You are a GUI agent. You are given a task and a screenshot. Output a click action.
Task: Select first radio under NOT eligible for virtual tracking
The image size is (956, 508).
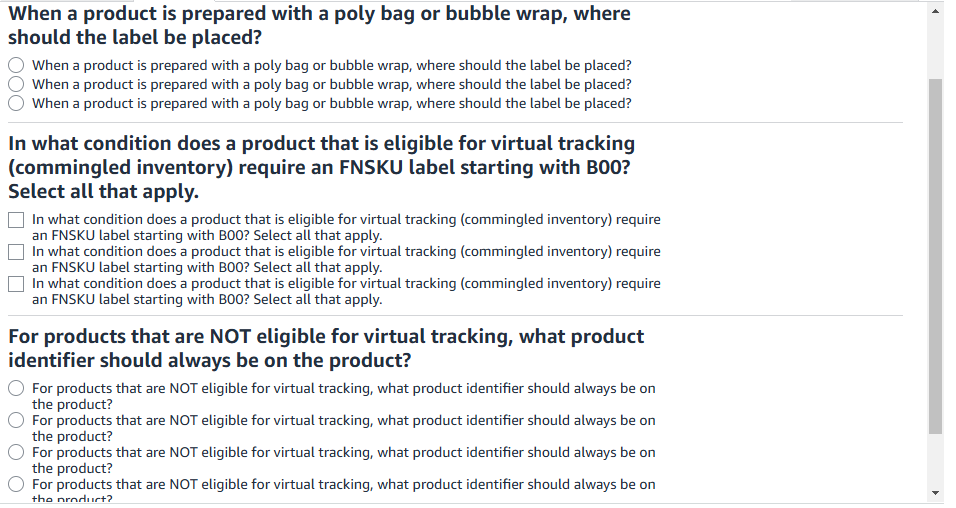point(16,388)
